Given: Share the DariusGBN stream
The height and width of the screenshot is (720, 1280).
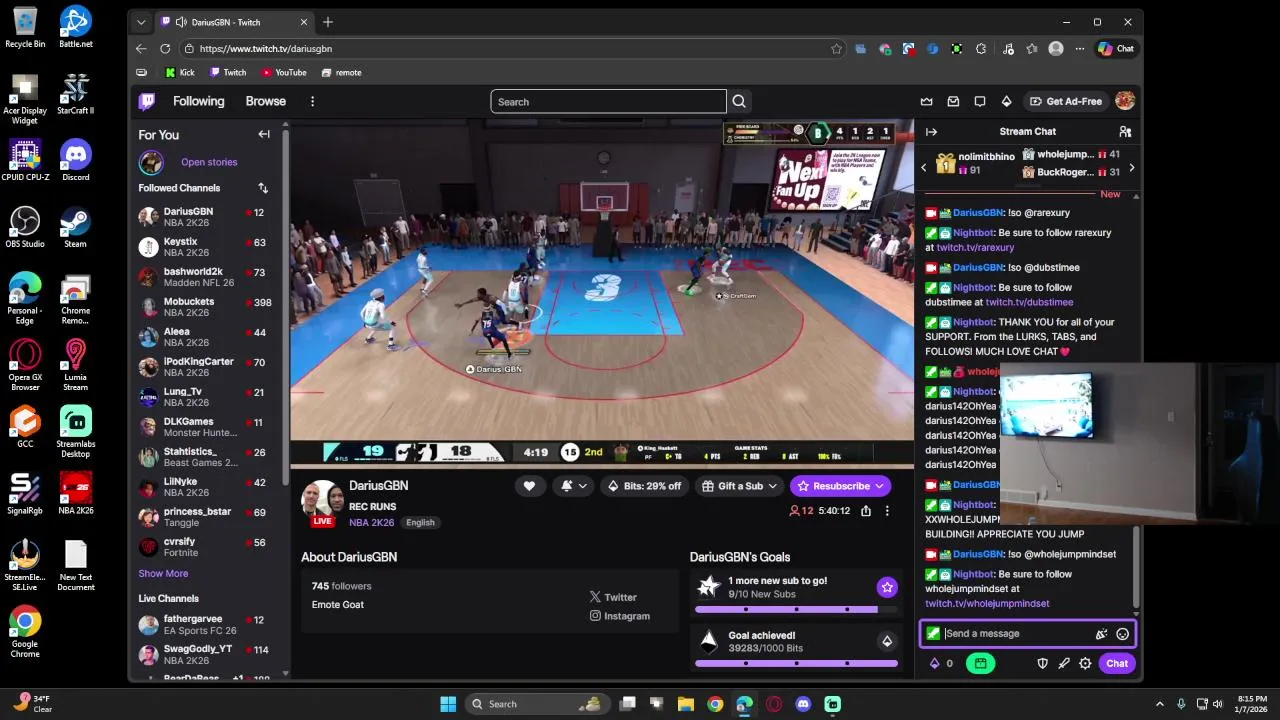Looking at the screenshot, I should tap(866, 511).
